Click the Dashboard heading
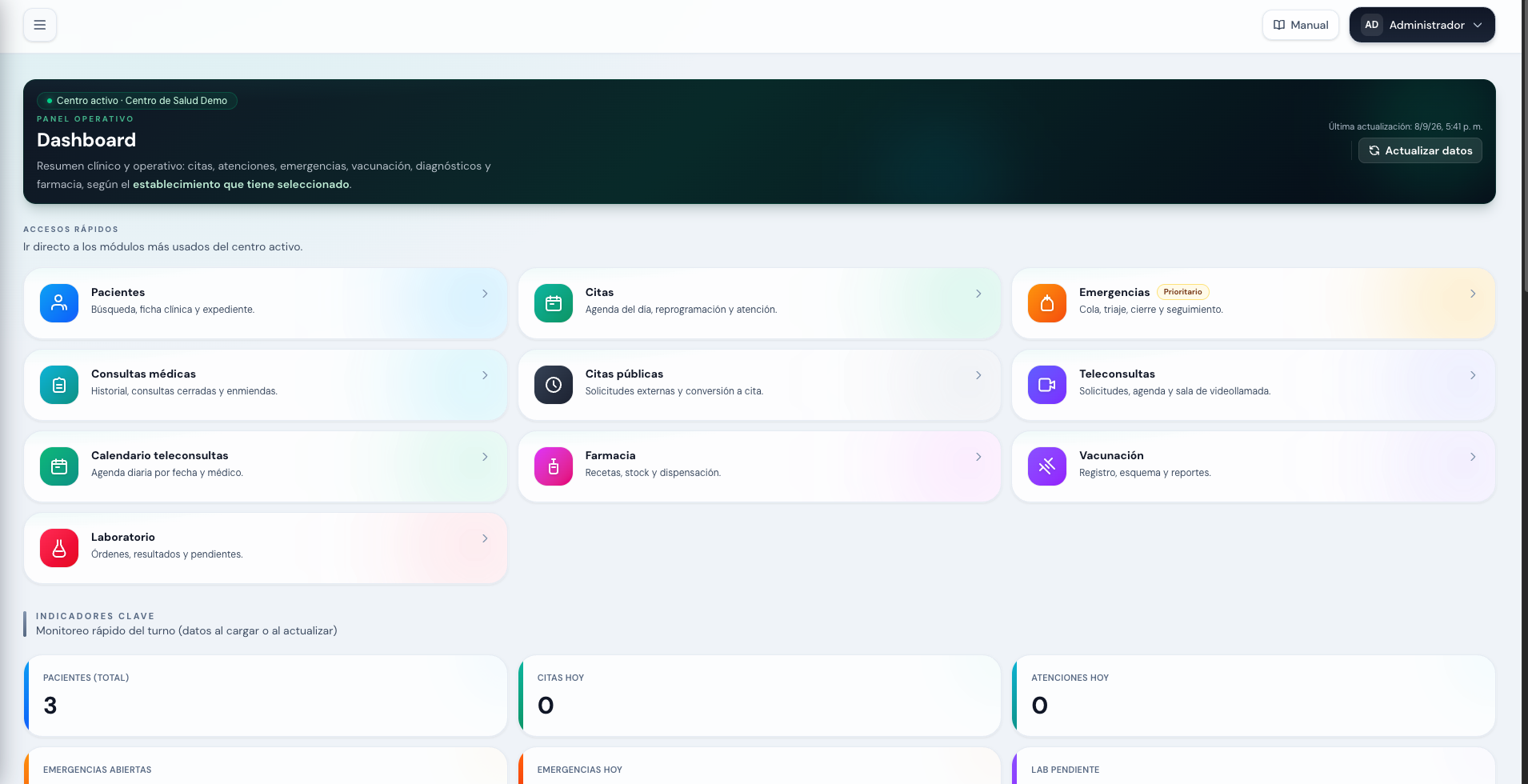The width and height of the screenshot is (1528, 784). pos(86,140)
